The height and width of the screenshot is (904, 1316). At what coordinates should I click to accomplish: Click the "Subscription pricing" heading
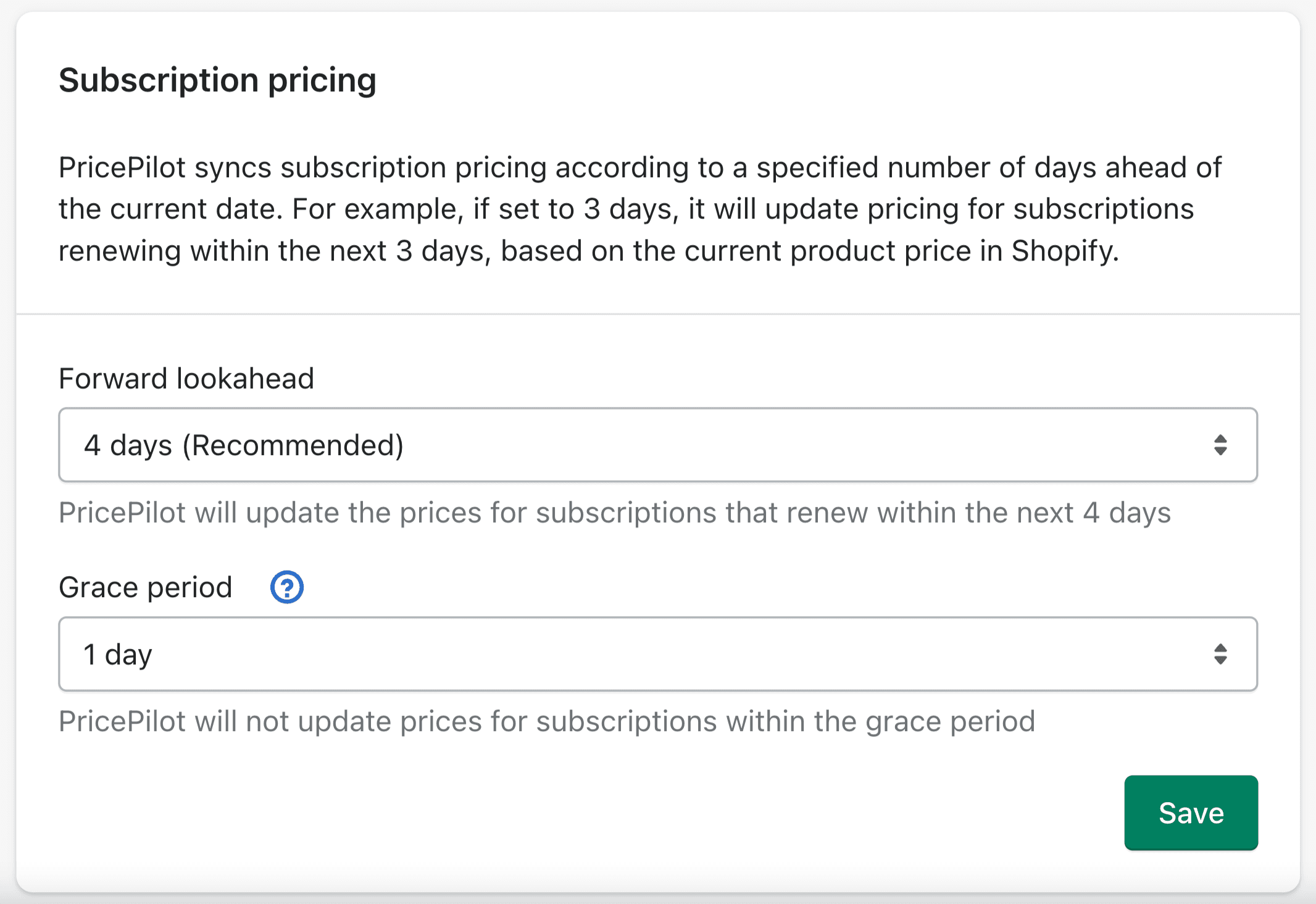[x=217, y=80]
